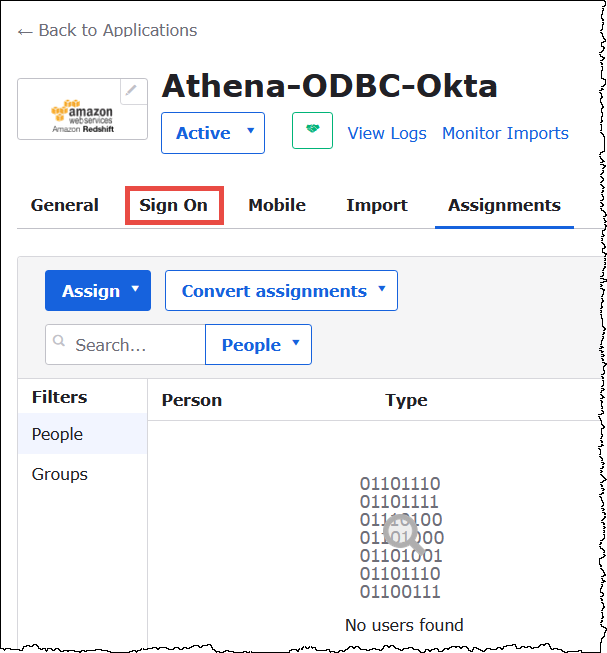Click the green handshake icon
This screenshot has width=607, height=653.
312,132
